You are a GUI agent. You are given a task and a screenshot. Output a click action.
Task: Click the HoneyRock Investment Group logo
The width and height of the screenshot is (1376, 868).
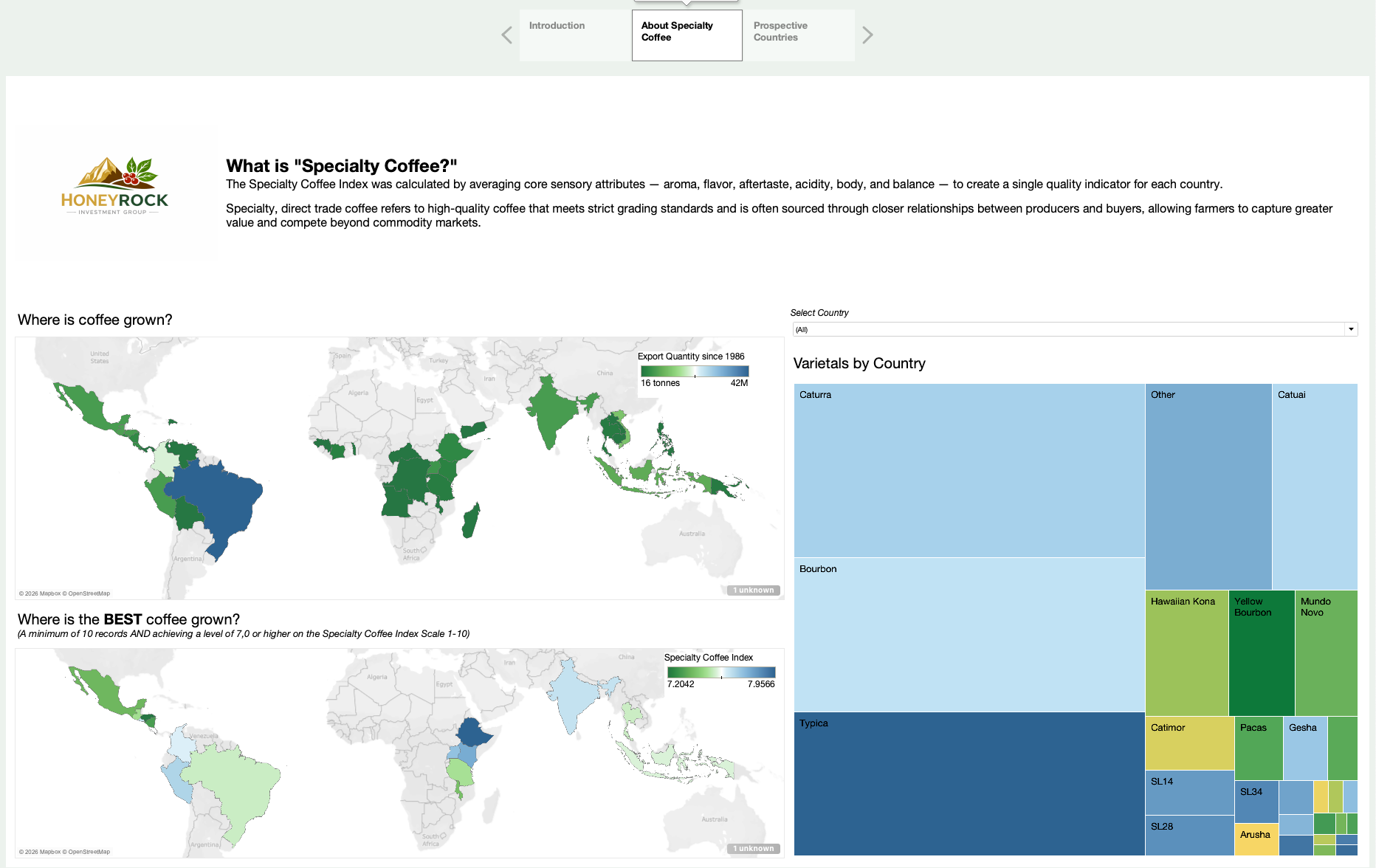[x=114, y=186]
